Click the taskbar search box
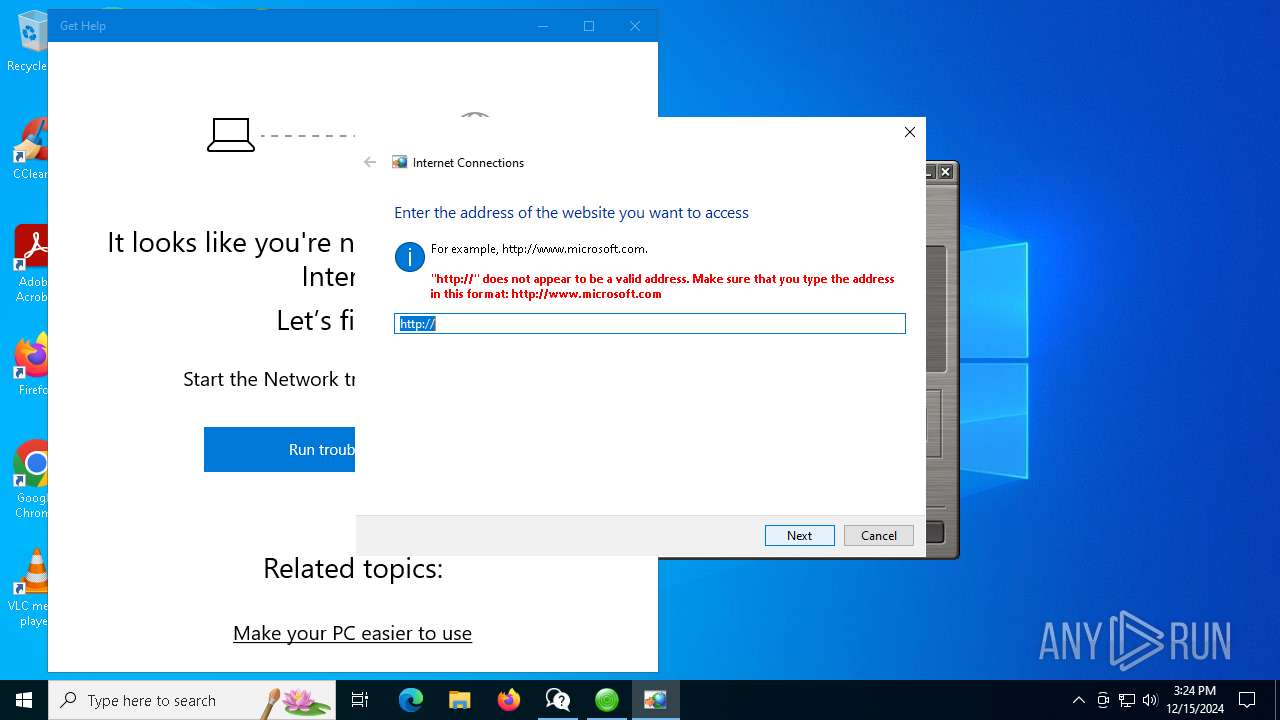Screen dimensions: 1280x720 (191, 700)
